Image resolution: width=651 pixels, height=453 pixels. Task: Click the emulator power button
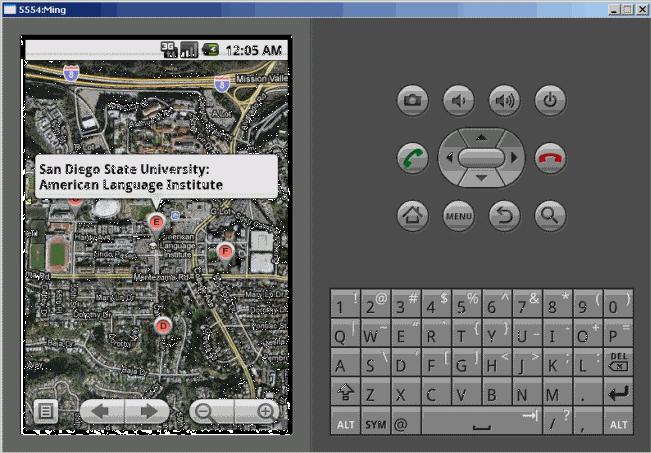click(550, 100)
